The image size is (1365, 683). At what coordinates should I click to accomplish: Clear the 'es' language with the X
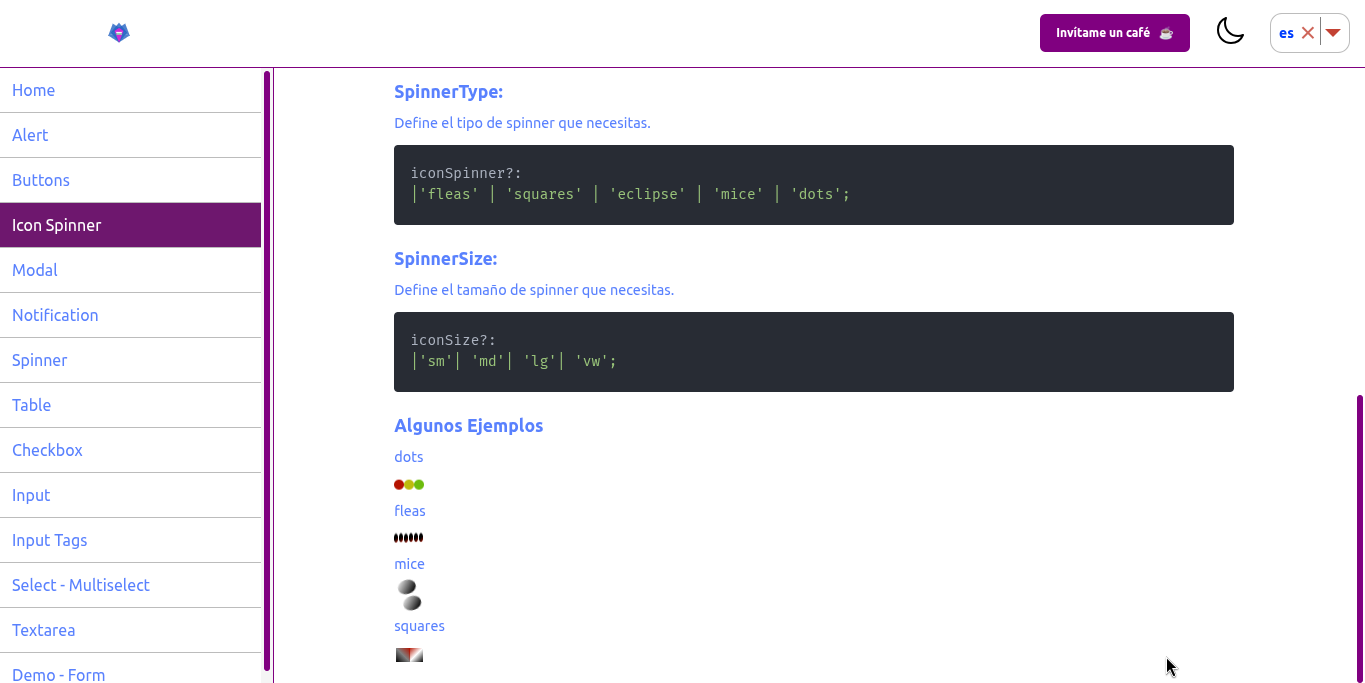coord(1307,33)
